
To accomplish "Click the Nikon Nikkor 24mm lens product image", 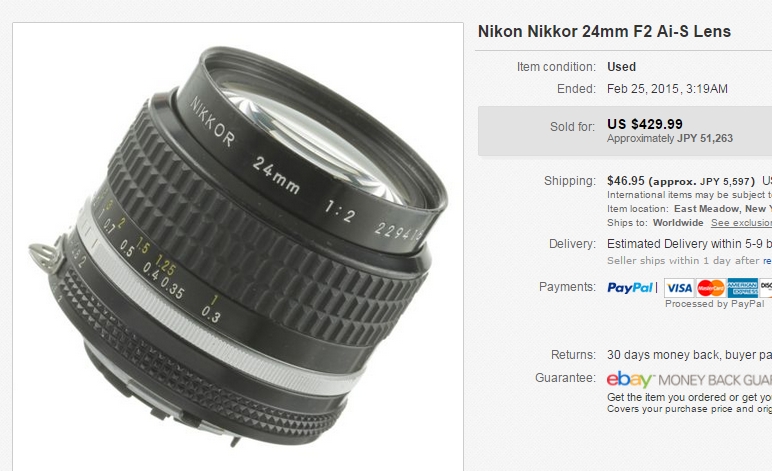I will (x=238, y=246).
